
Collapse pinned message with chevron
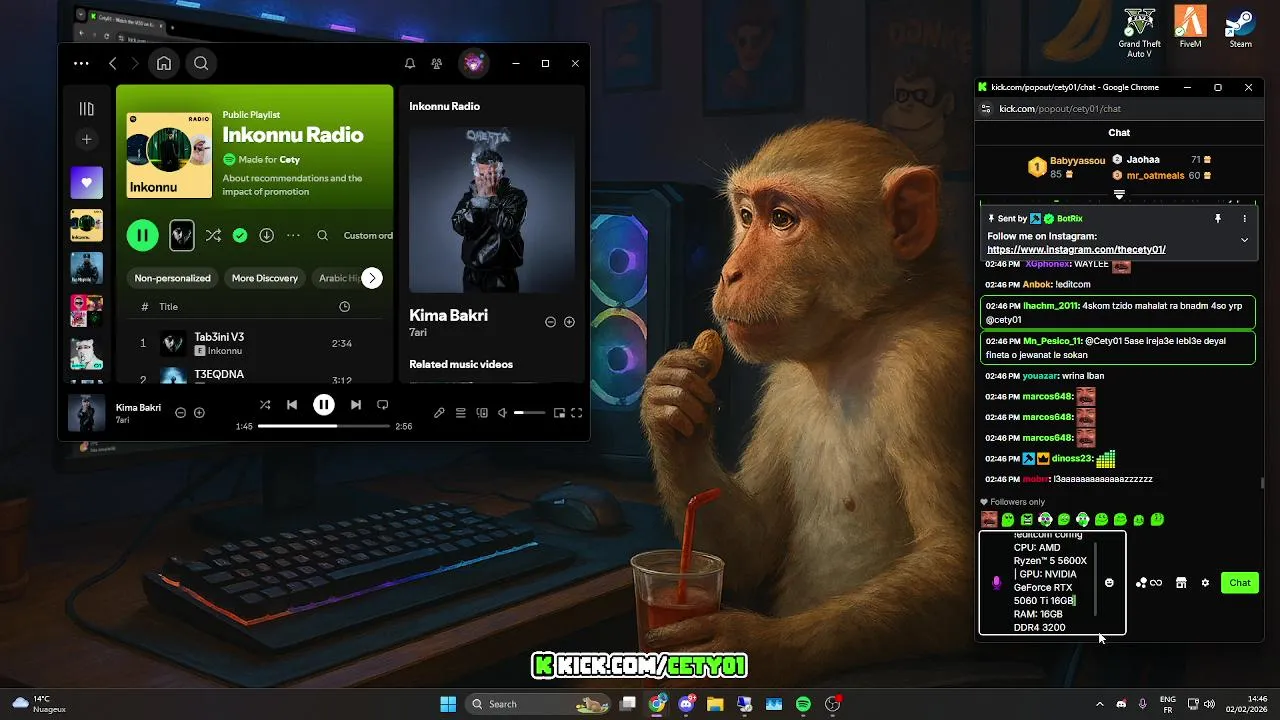pos(1244,240)
